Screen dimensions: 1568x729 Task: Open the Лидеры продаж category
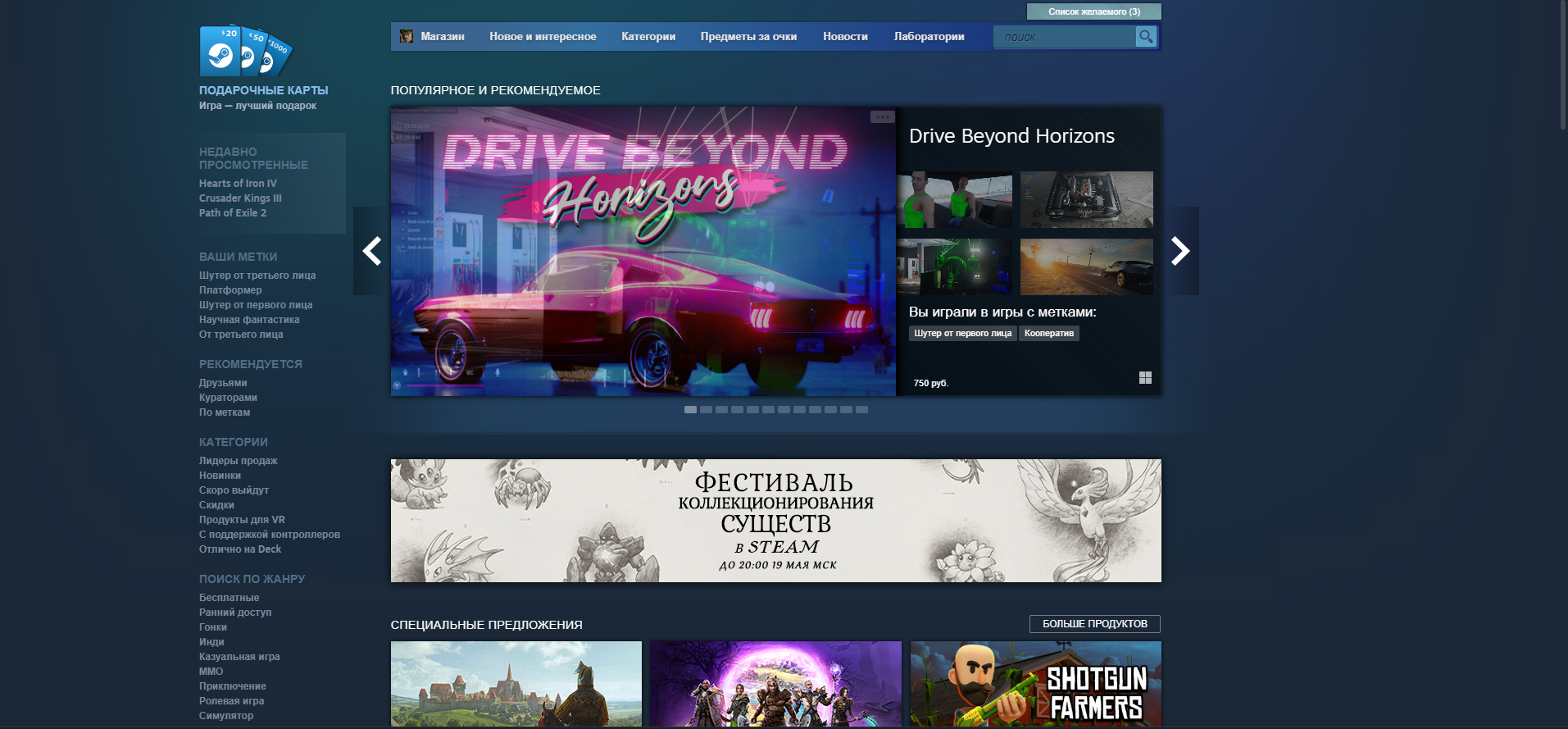click(239, 461)
